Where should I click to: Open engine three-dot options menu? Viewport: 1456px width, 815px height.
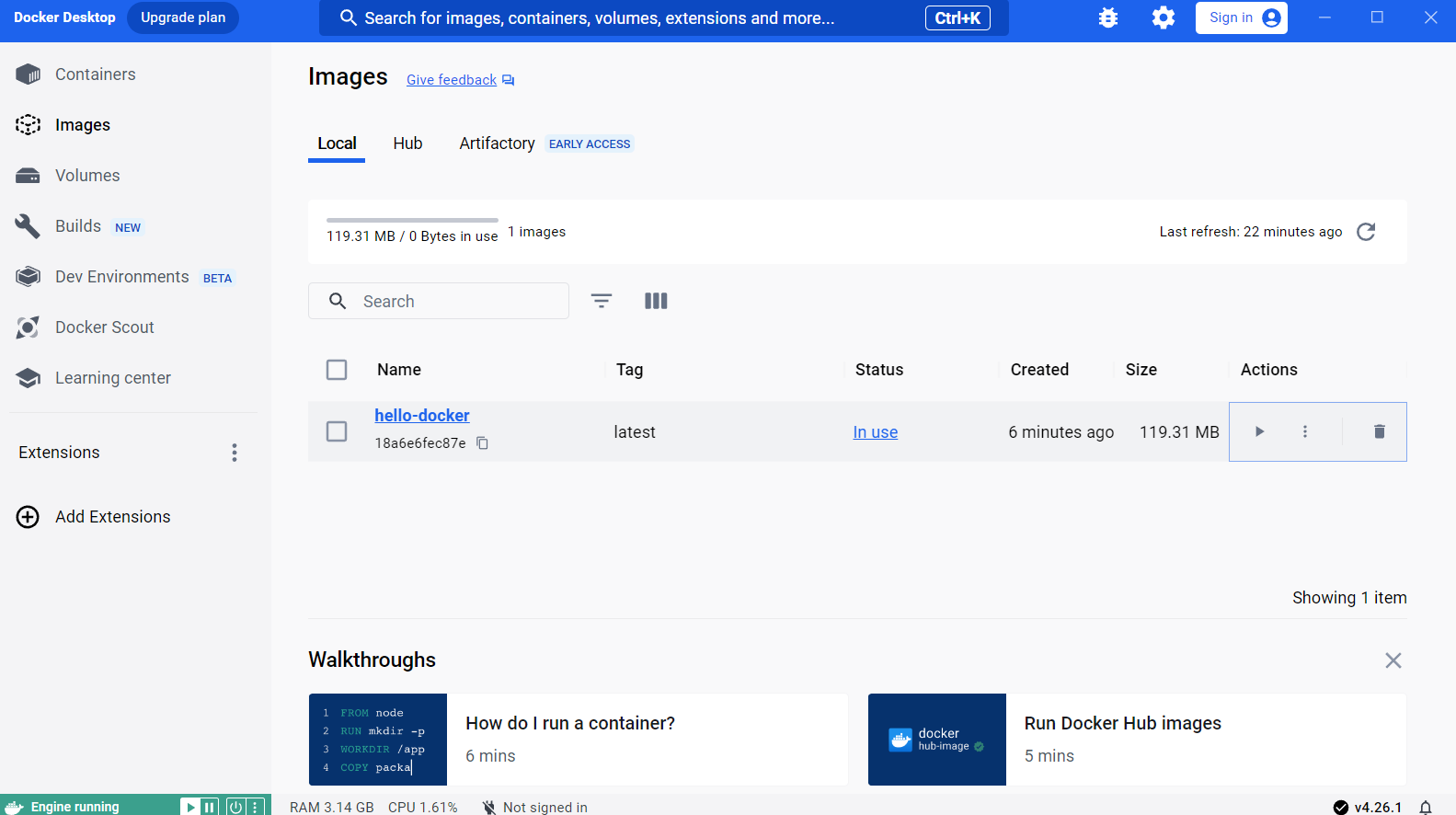(256, 807)
